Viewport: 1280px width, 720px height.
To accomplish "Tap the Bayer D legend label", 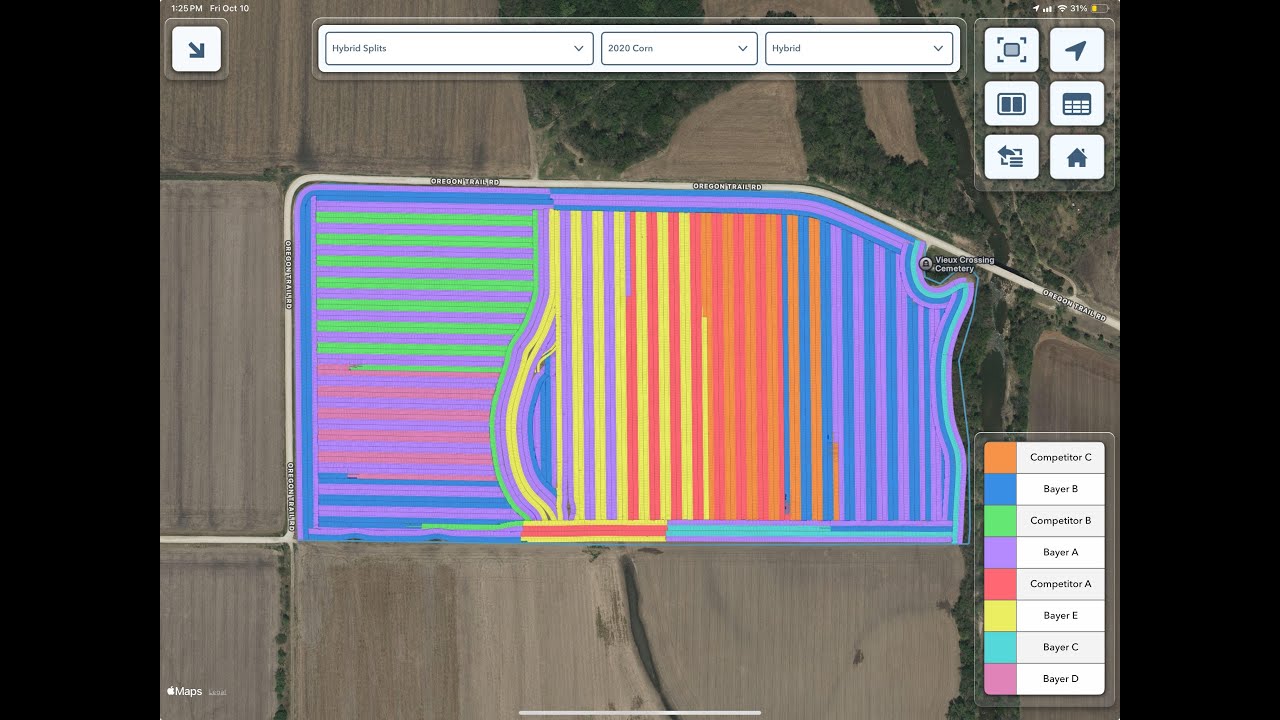I will point(1060,679).
